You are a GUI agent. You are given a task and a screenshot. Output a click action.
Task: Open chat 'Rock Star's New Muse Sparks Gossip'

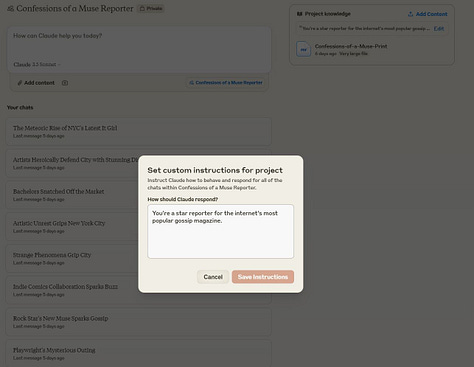pos(139,322)
